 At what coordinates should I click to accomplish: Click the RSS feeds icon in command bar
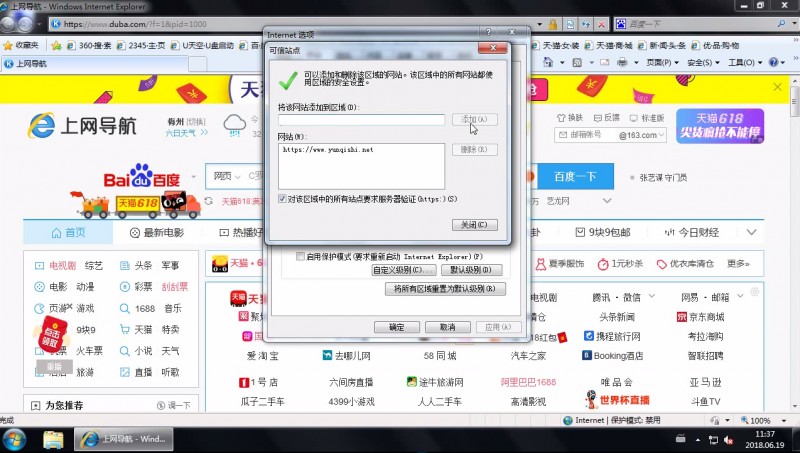(x=577, y=62)
